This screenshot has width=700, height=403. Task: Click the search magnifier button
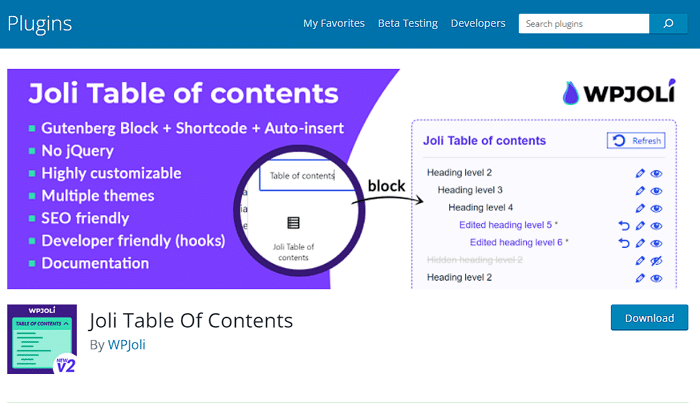[668, 24]
